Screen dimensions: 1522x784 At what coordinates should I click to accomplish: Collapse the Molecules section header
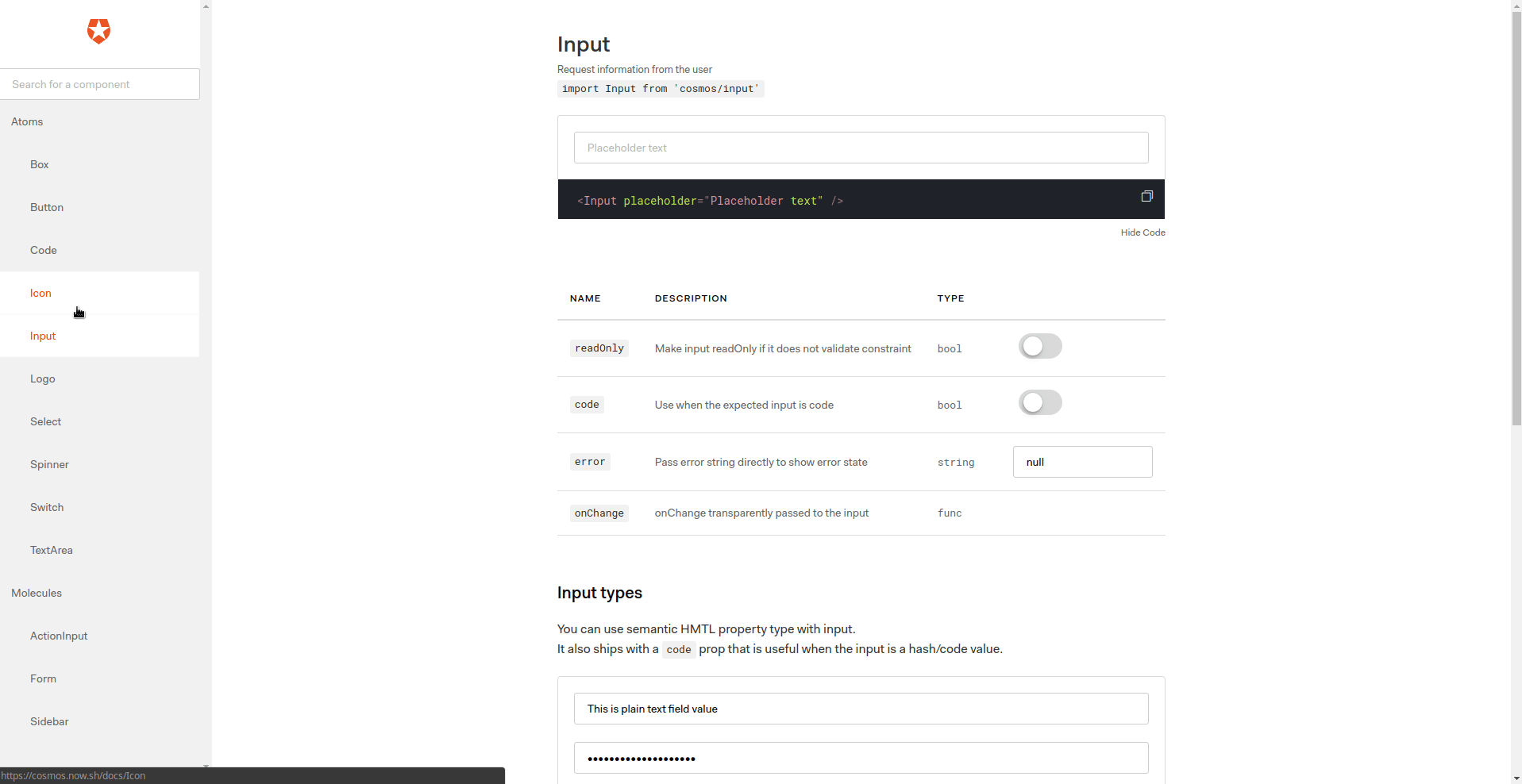click(37, 593)
